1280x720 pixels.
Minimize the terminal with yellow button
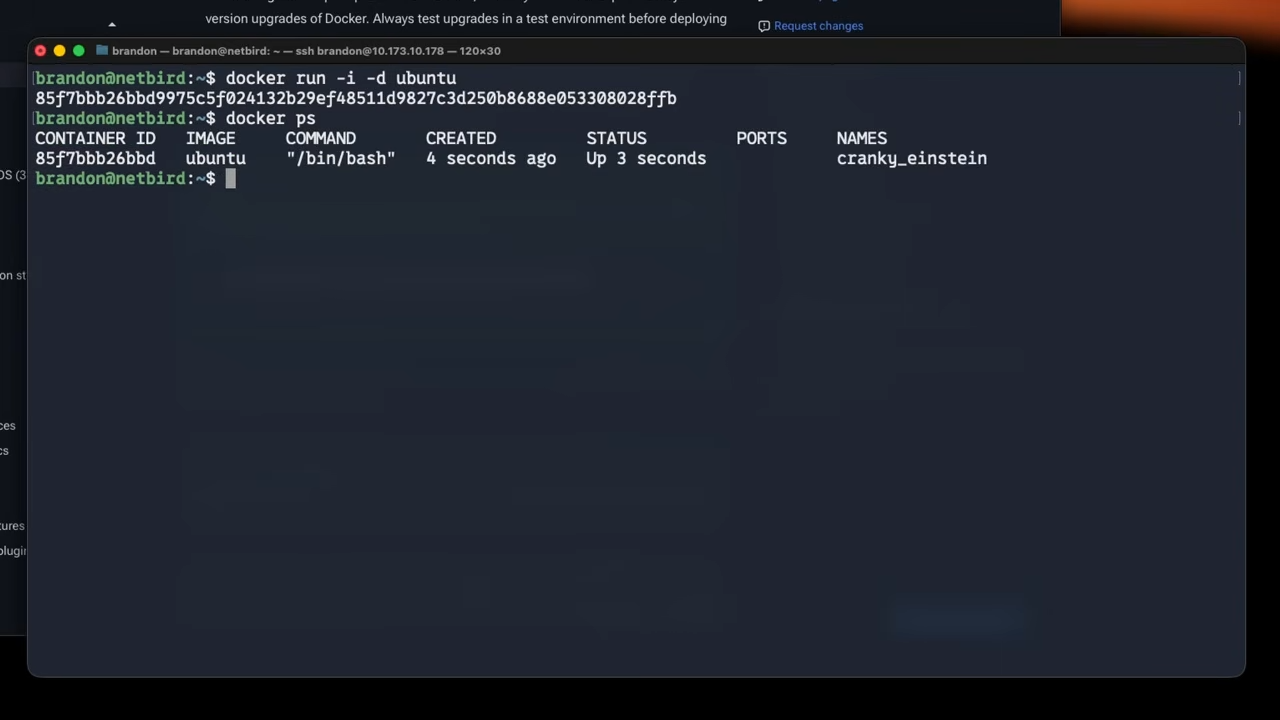coord(59,51)
